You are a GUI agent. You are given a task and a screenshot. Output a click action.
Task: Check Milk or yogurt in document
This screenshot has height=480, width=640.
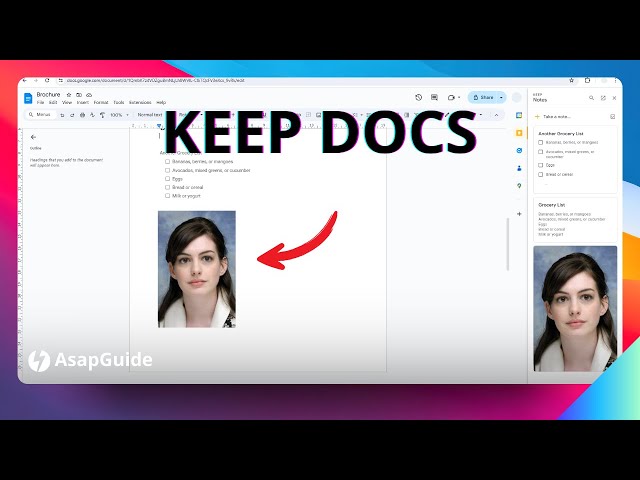point(167,196)
